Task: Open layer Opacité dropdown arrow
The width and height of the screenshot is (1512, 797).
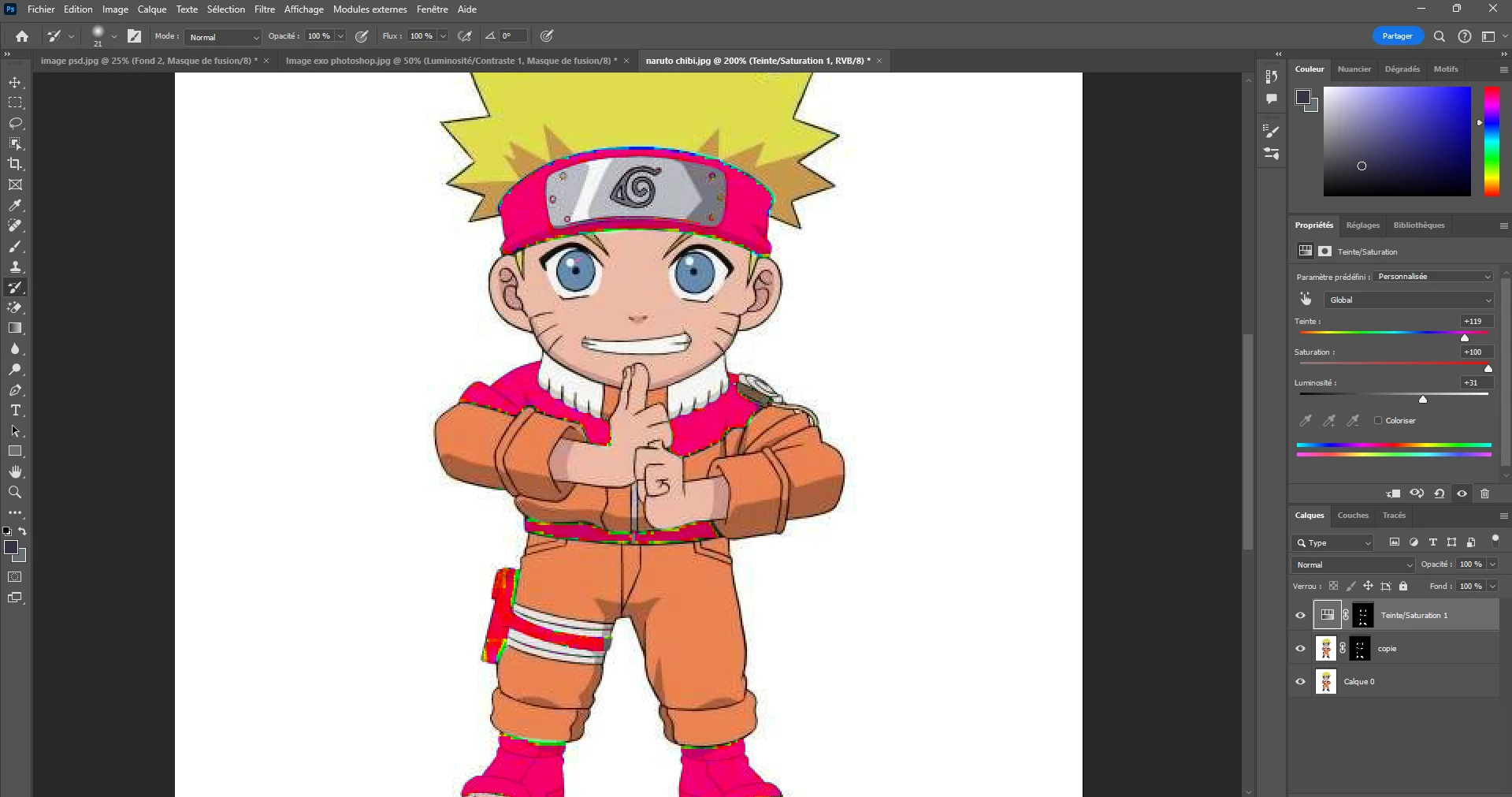Action: tap(1492, 564)
